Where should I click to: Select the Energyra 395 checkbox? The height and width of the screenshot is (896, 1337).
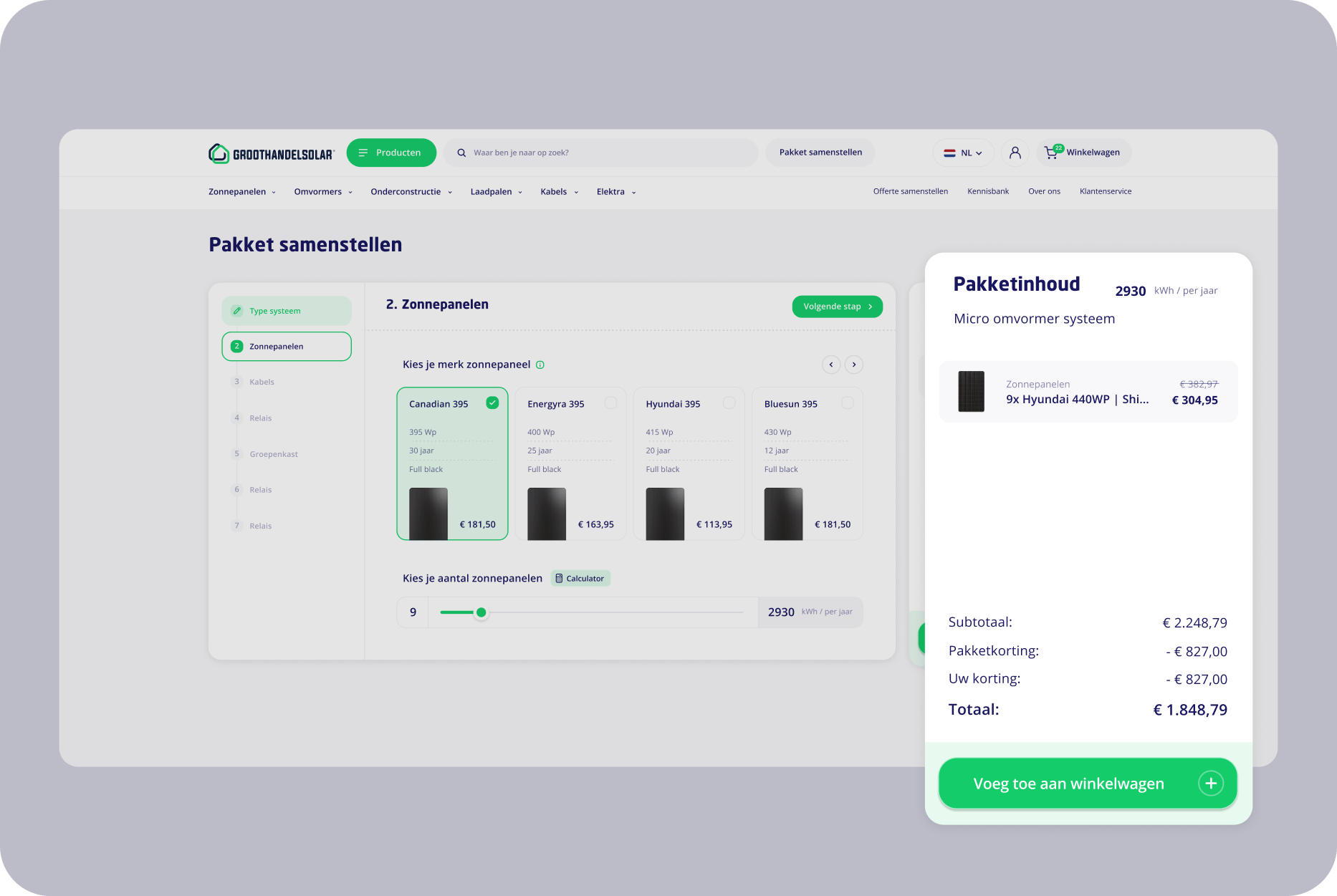[610, 403]
